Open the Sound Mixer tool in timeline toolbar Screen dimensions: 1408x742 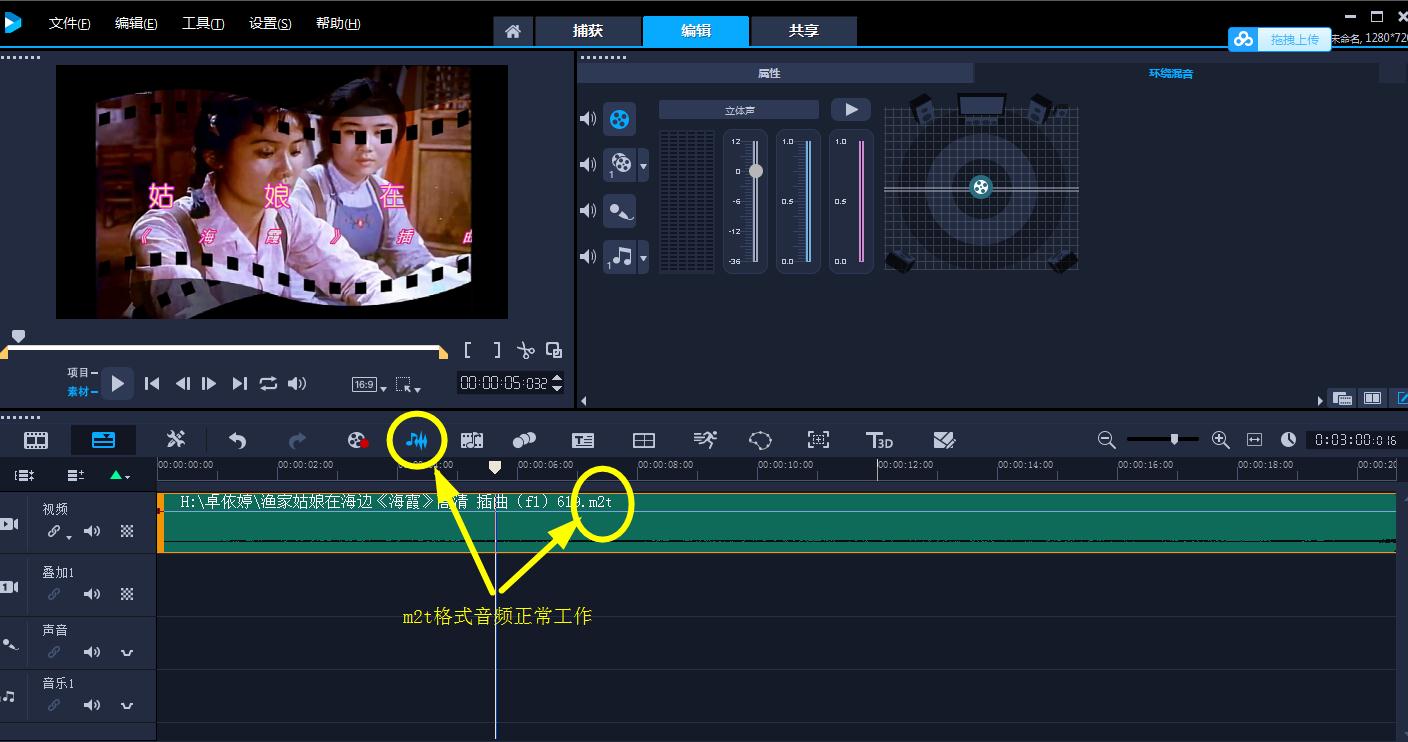coord(417,440)
